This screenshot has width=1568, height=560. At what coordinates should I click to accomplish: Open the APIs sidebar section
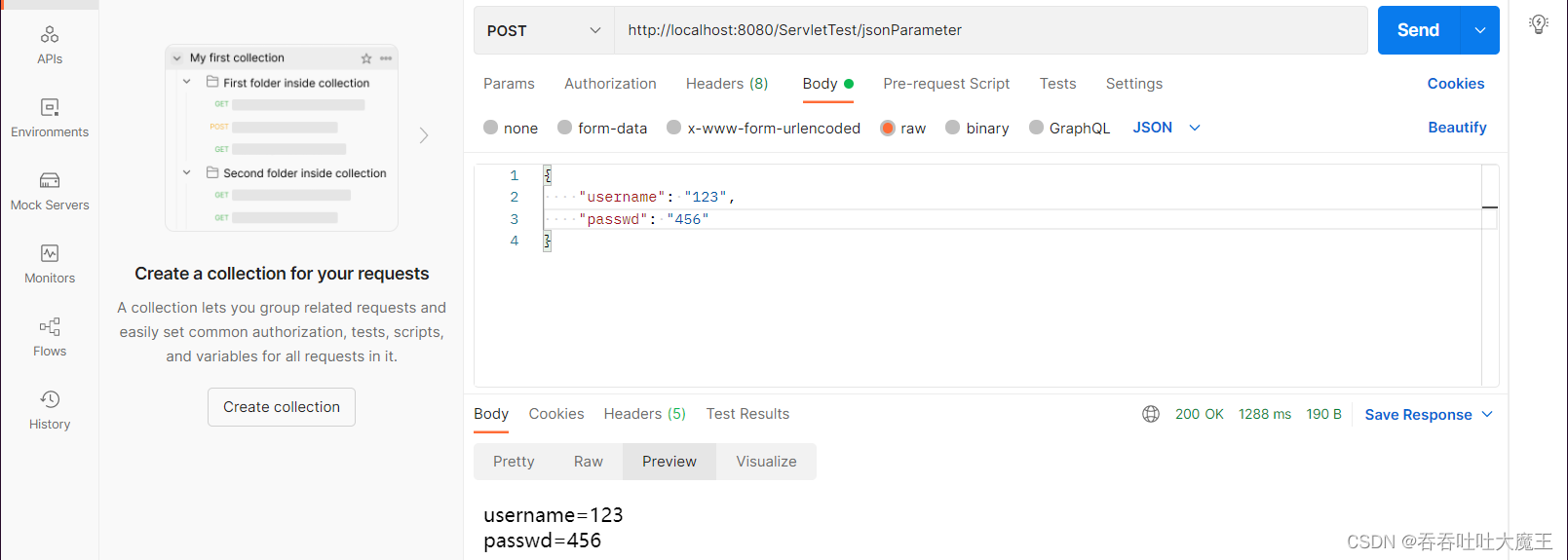50,45
